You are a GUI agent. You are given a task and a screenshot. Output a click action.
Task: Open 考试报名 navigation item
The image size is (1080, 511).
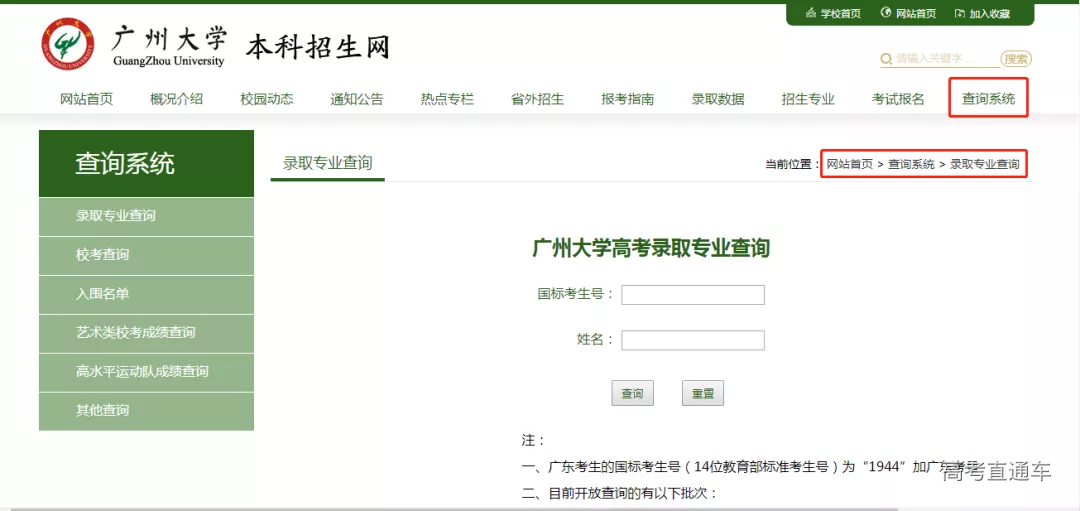click(x=898, y=99)
